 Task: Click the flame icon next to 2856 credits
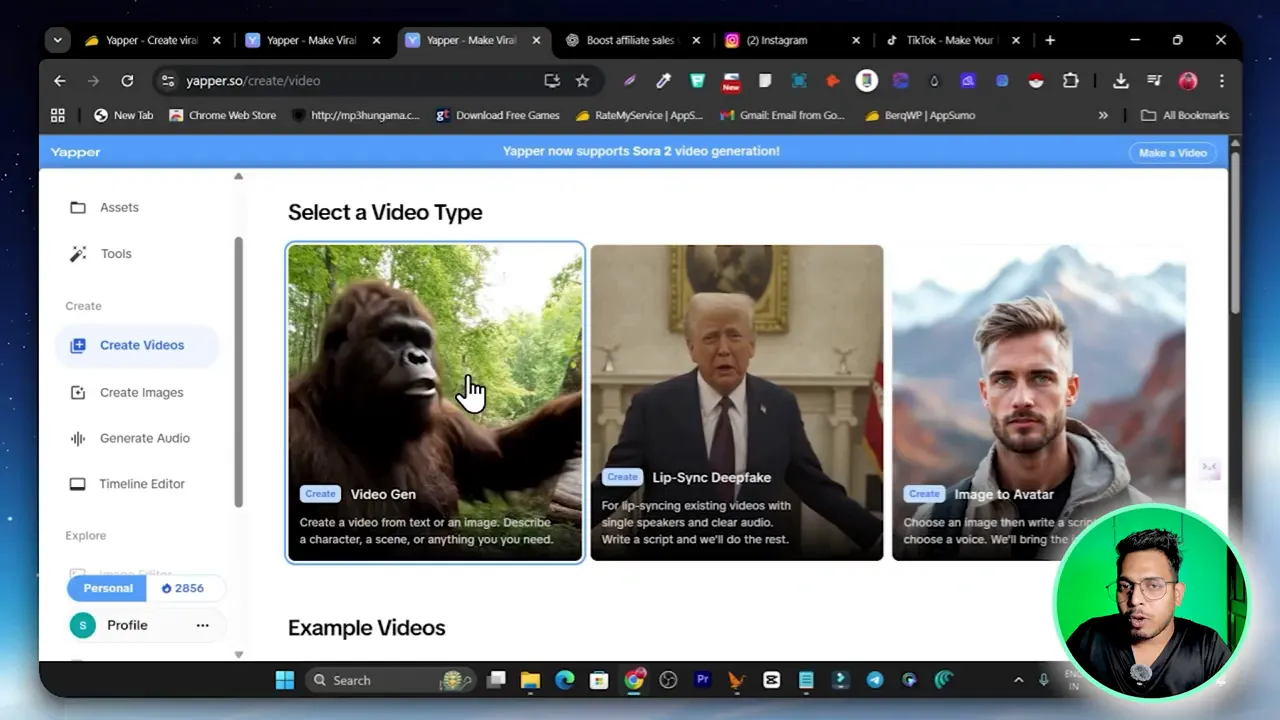pyautogui.click(x=166, y=588)
